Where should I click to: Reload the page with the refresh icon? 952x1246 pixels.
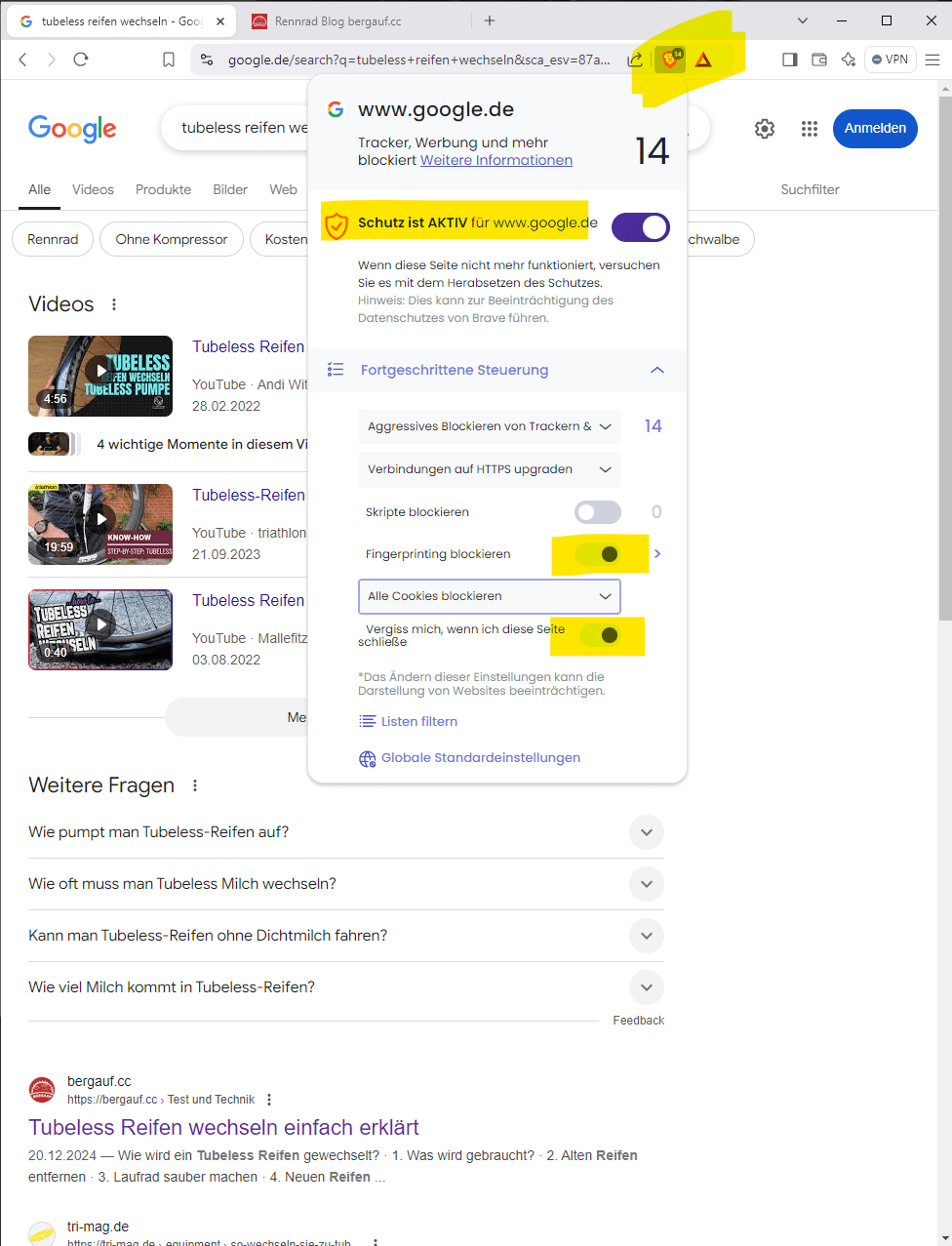[x=81, y=60]
